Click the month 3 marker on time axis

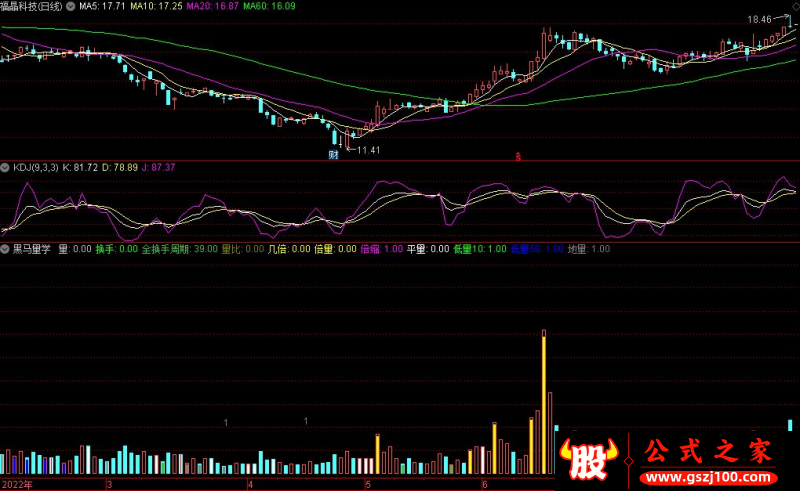tap(110, 484)
